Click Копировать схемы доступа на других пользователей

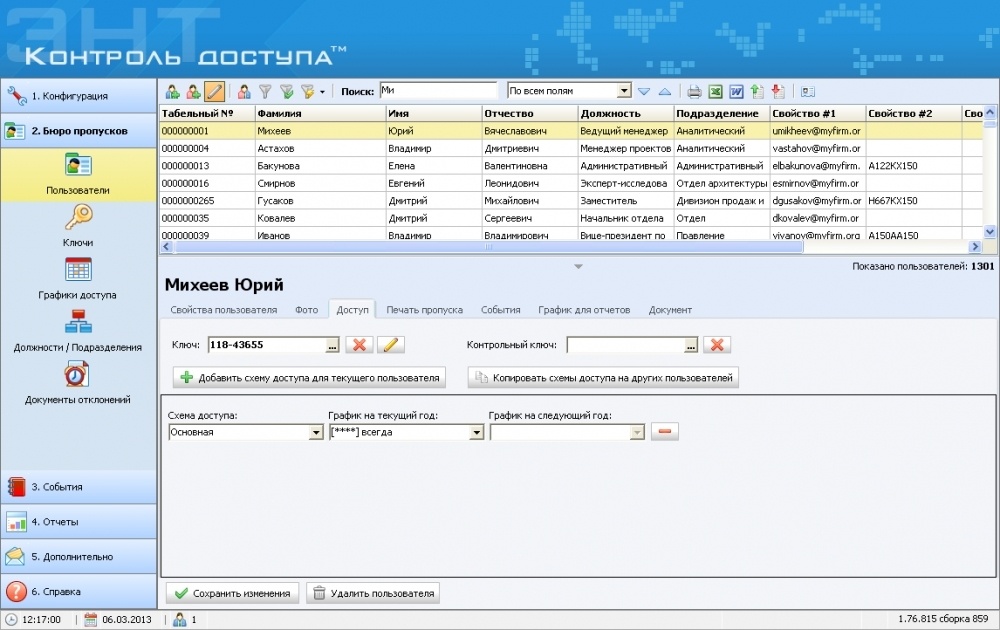603,377
